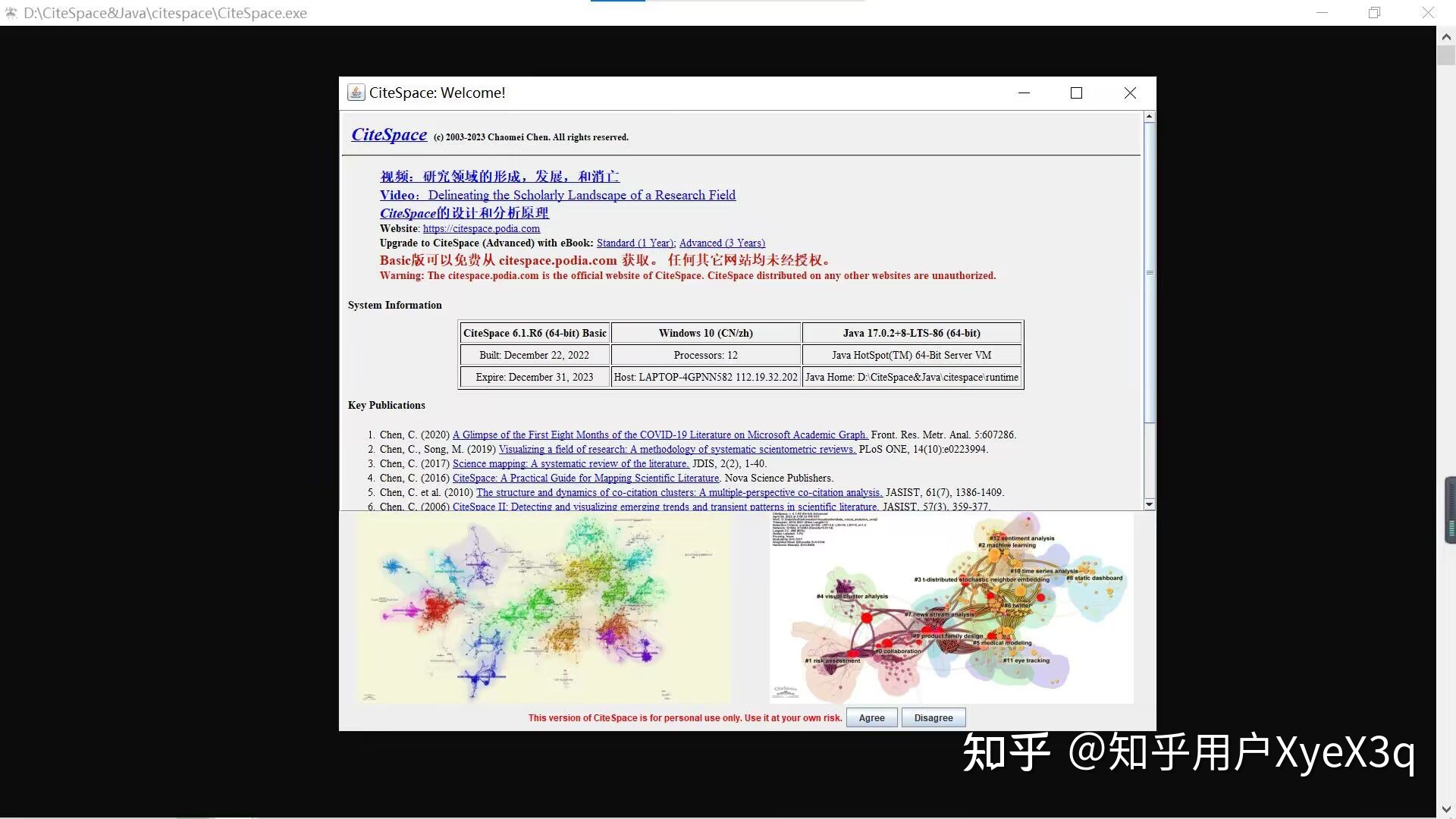Open structure and dynamics of co-citation clusters link
The width and height of the screenshot is (1456, 819).
[x=679, y=492]
